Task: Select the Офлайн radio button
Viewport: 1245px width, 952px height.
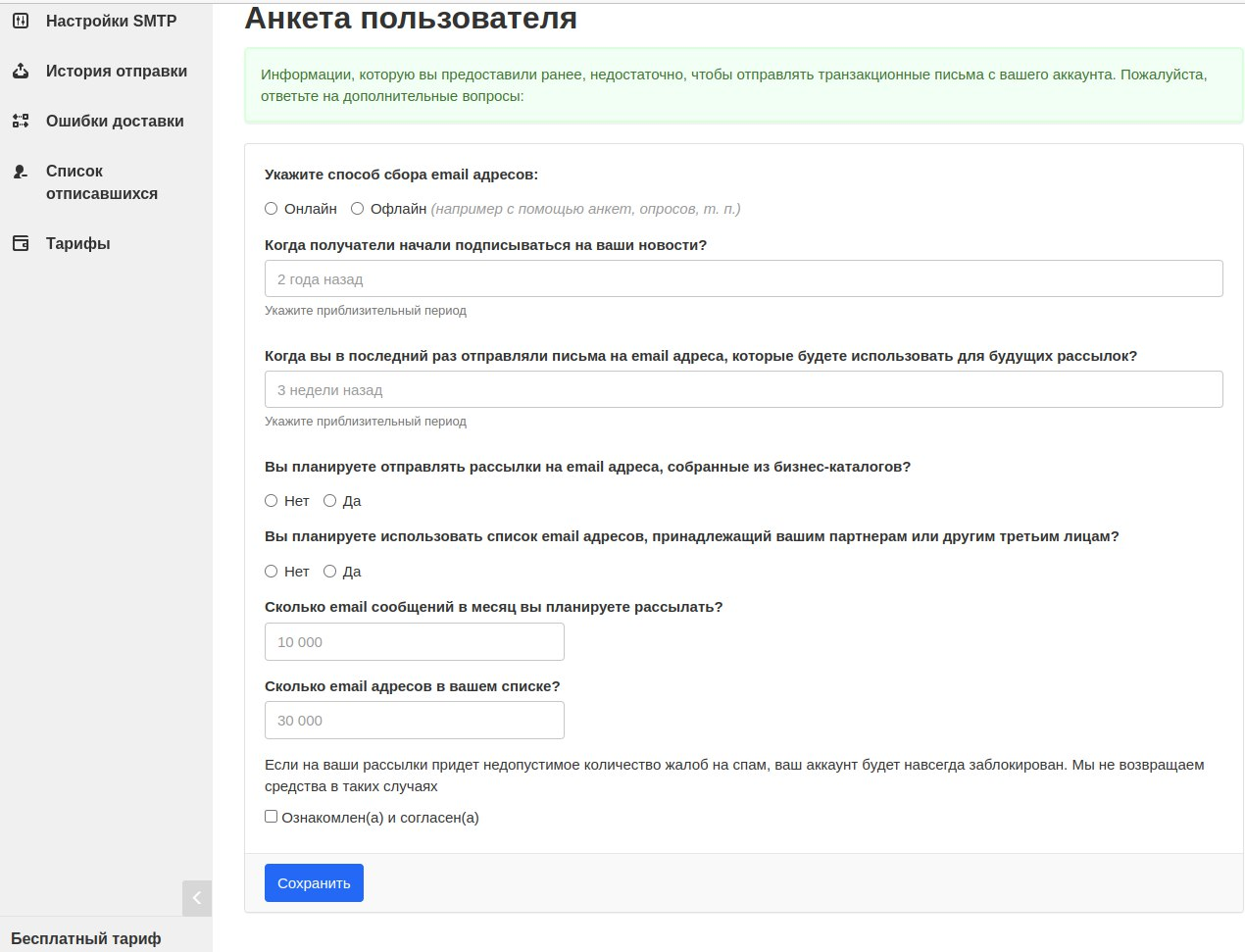Action: click(x=358, y=209)
